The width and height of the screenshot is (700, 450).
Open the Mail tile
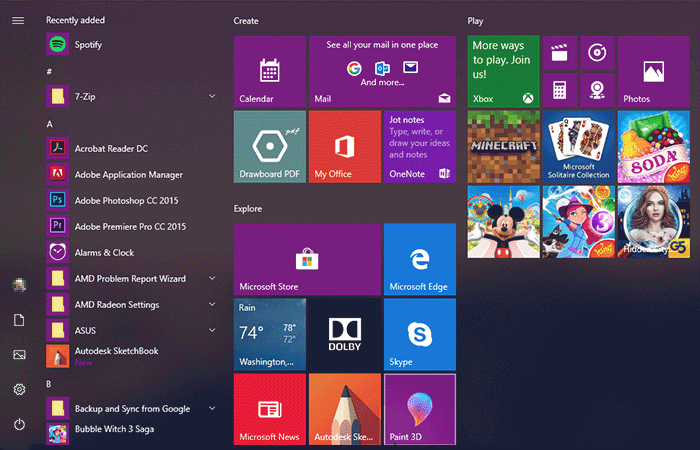(382, 71)
